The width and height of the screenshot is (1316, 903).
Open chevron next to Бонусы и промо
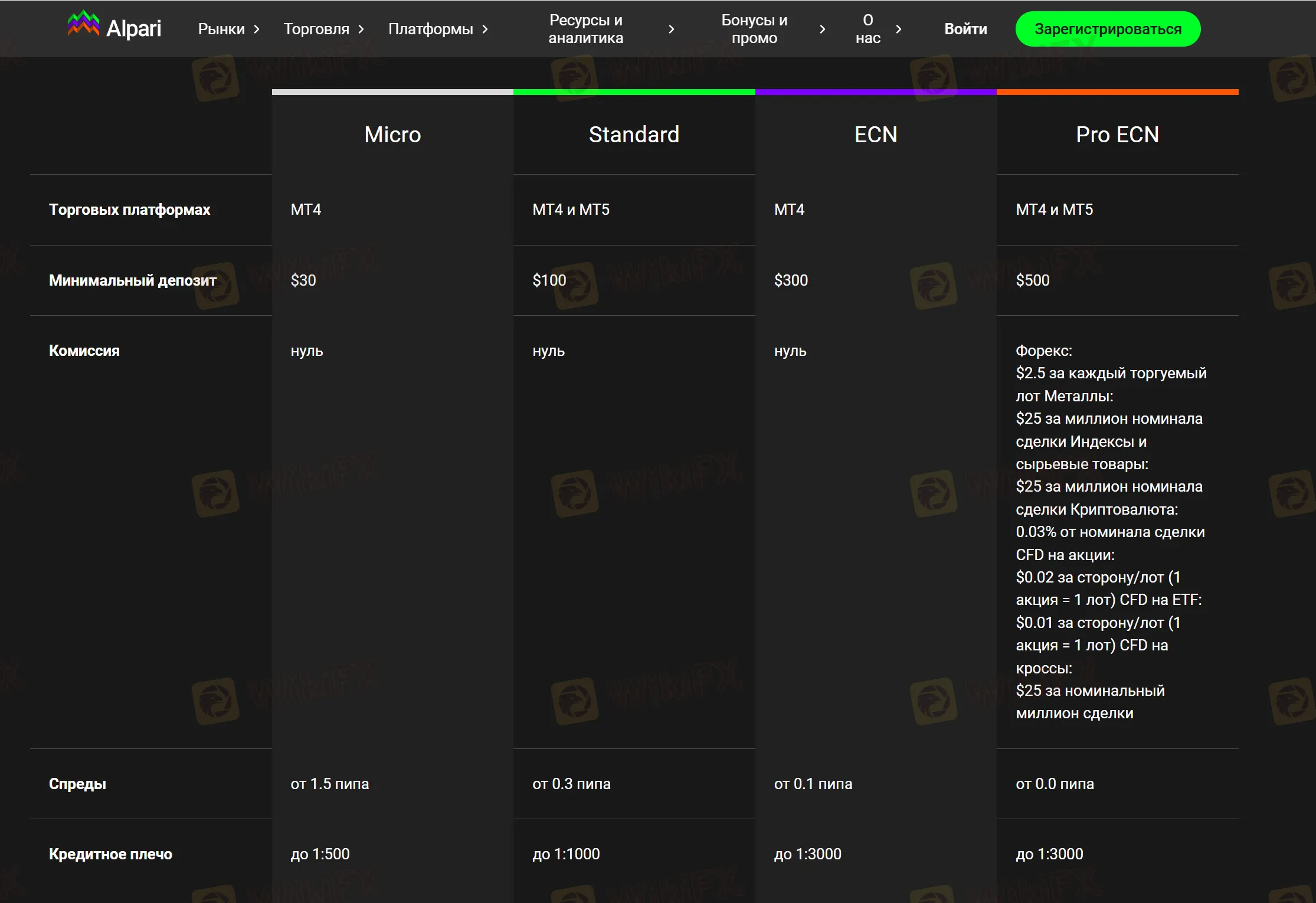[x=822, y=29]
